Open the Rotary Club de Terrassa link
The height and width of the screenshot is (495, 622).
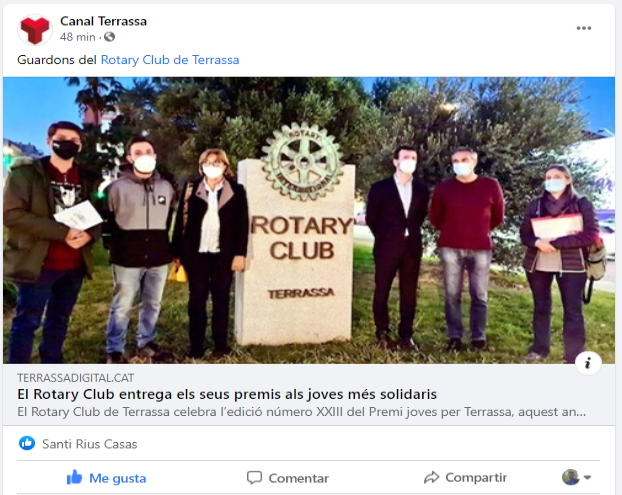point(170,60)
